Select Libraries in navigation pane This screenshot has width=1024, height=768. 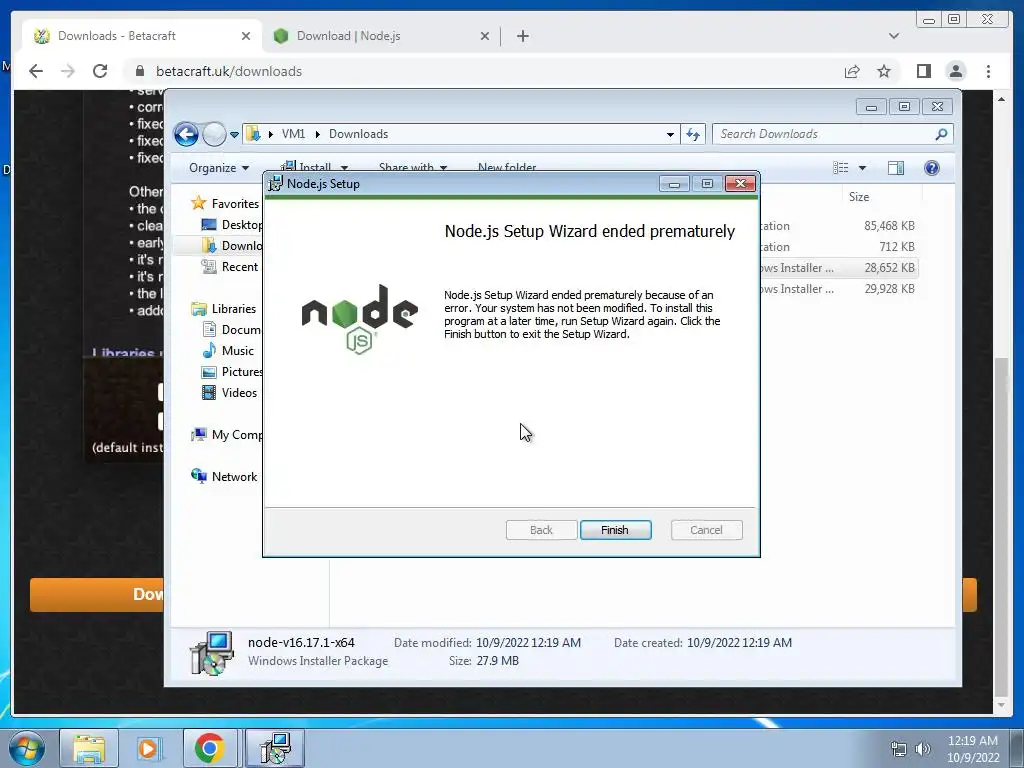(x=224, y=308)
